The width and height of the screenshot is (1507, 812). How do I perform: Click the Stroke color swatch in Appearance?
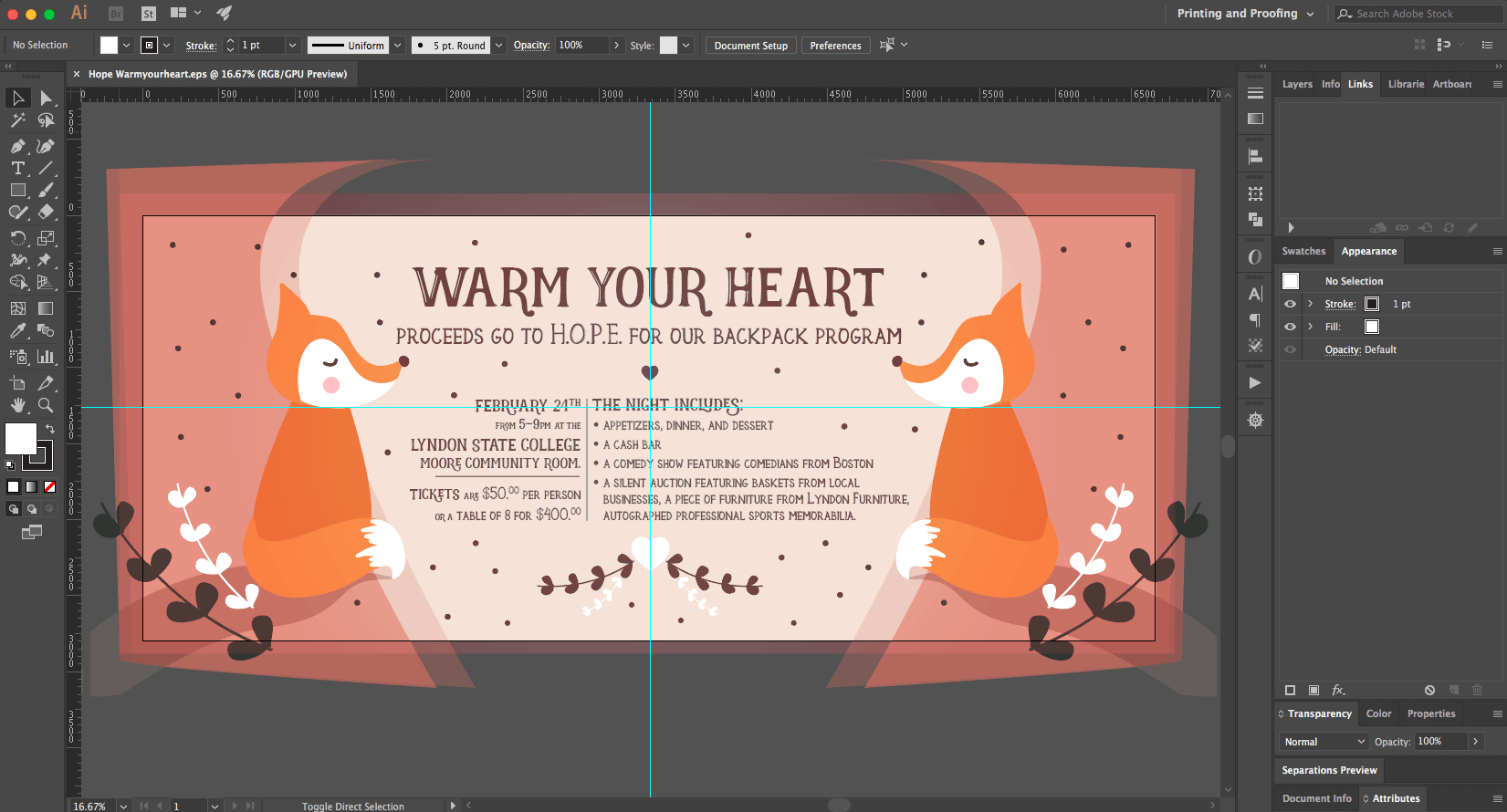1372,304
